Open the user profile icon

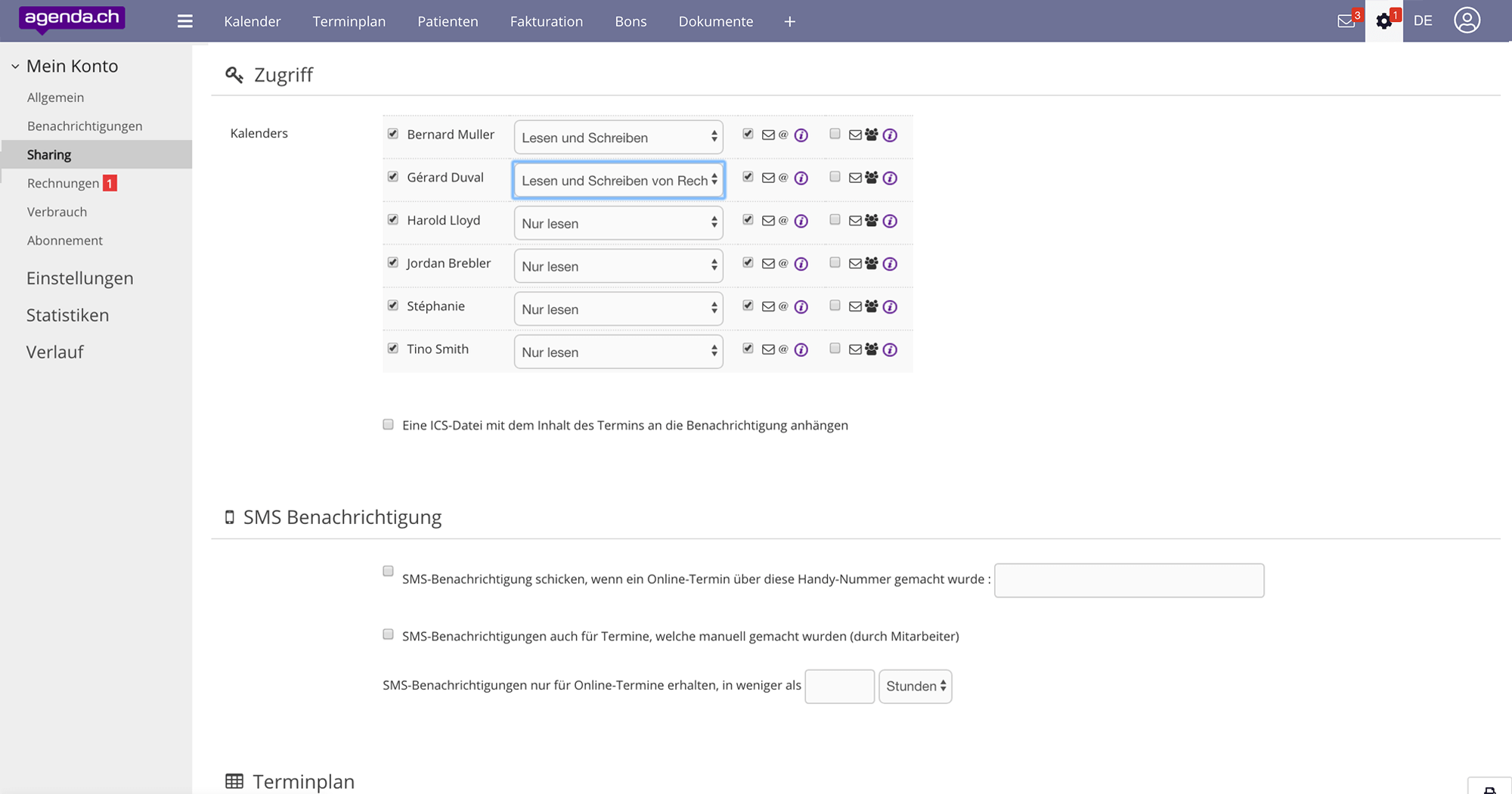tap(1467, 20)
